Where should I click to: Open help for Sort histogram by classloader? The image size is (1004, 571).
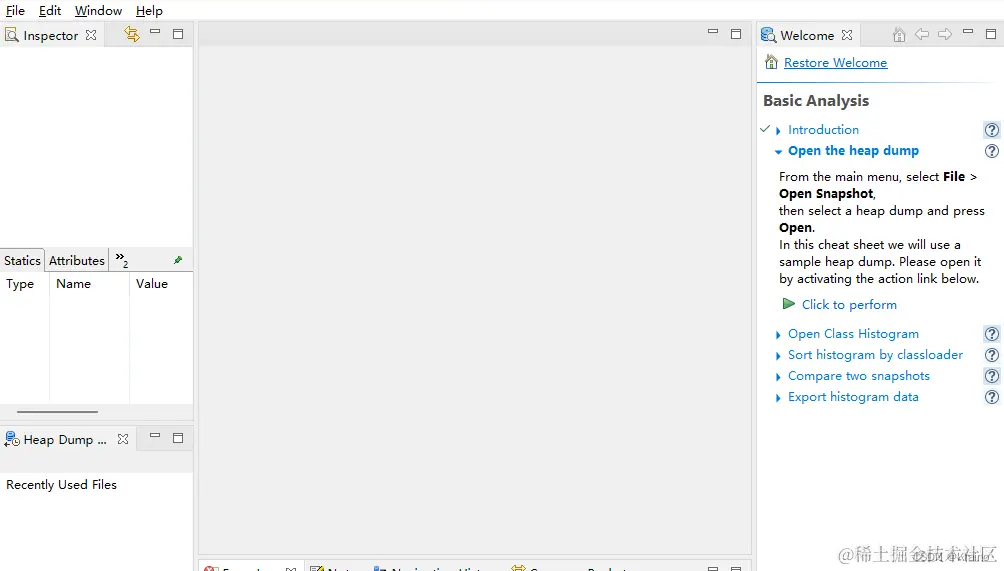click(x=991, y=355)
